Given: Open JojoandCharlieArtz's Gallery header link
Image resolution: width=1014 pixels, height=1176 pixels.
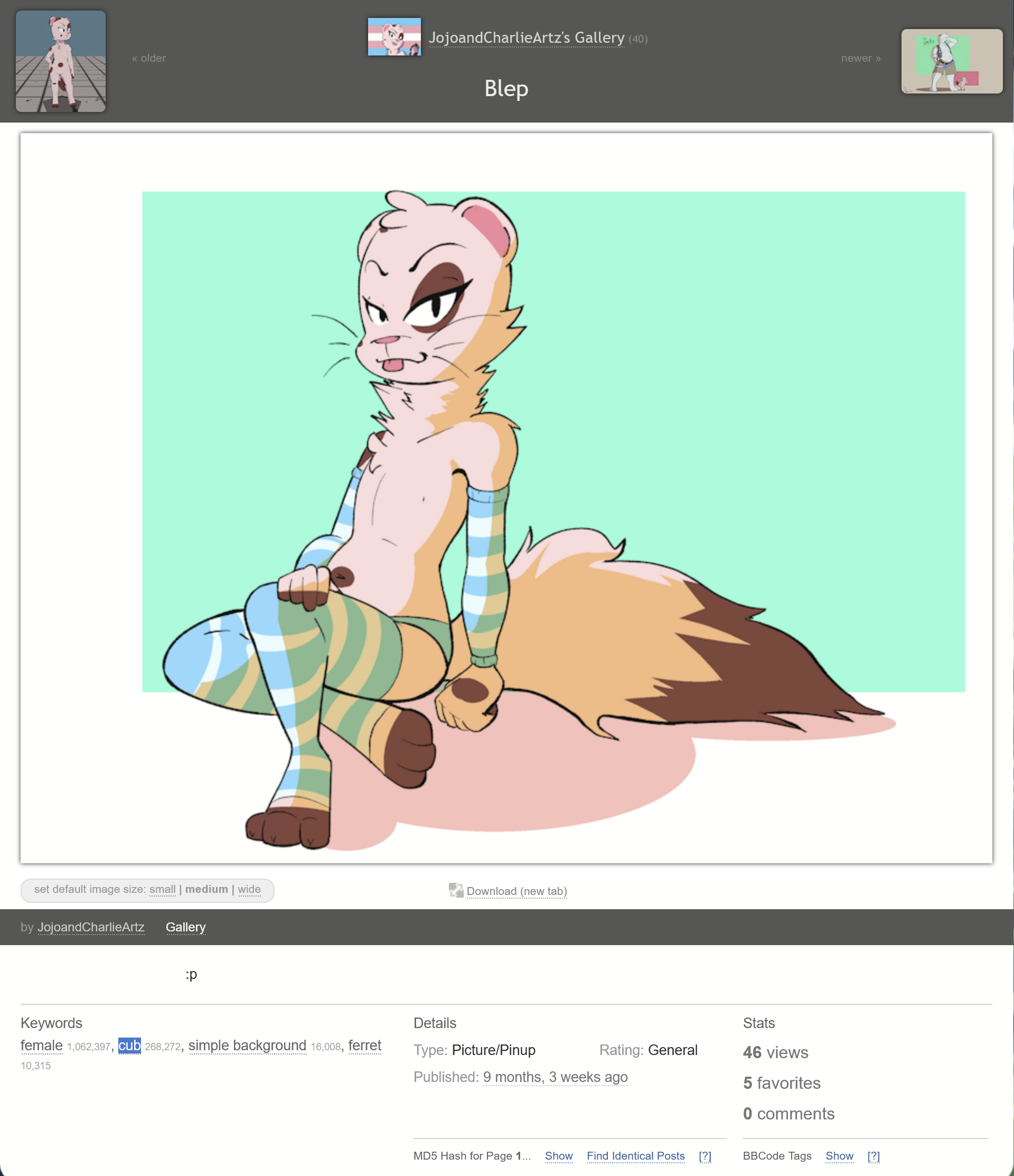Looking at the screenshot, I should tap(526, 38).
